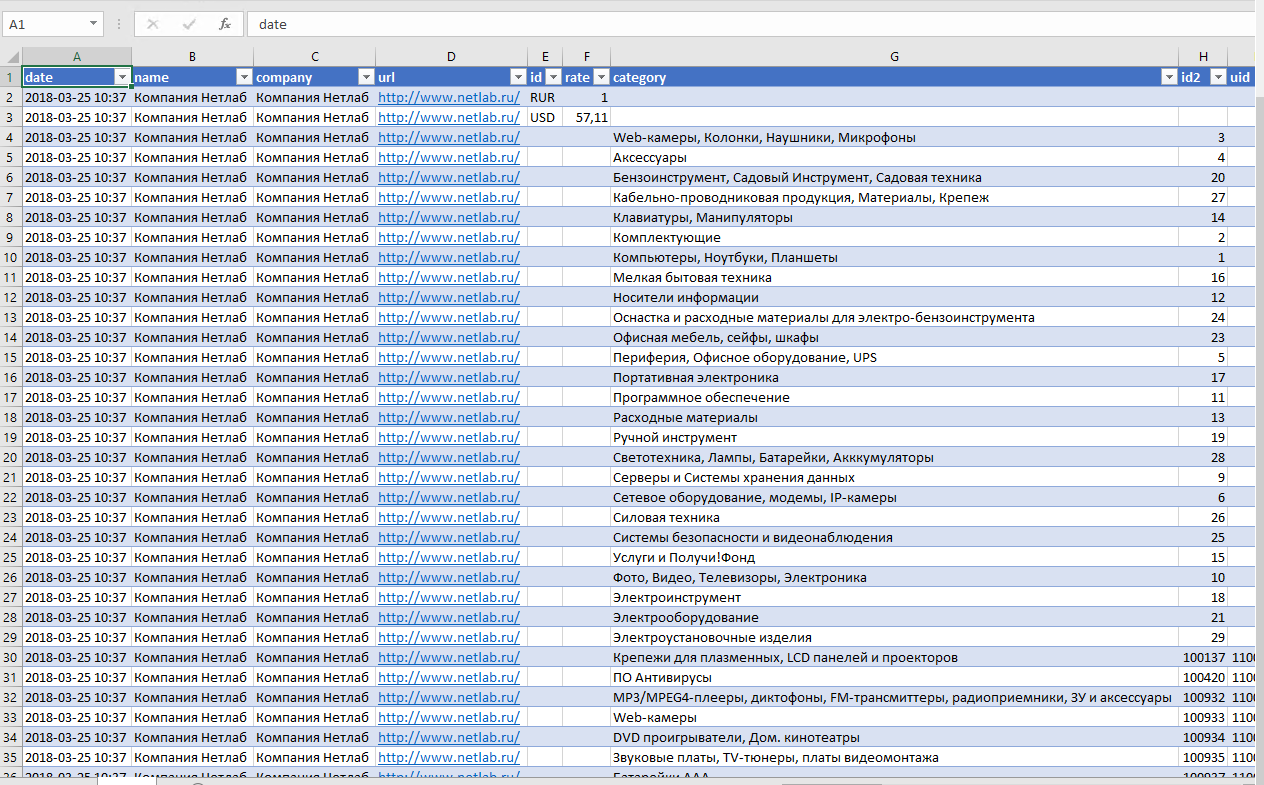This screenshot has height=785, width=1264.
Task: Open netlab.ru link in row 35
Action: 449,757
